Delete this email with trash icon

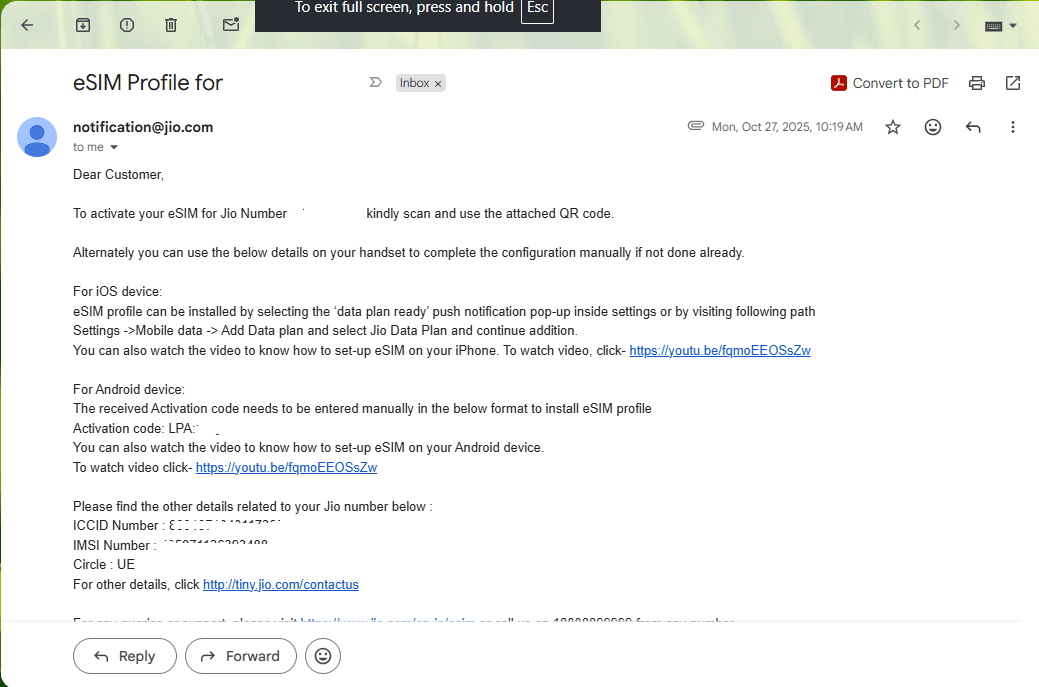click(171, 25)
